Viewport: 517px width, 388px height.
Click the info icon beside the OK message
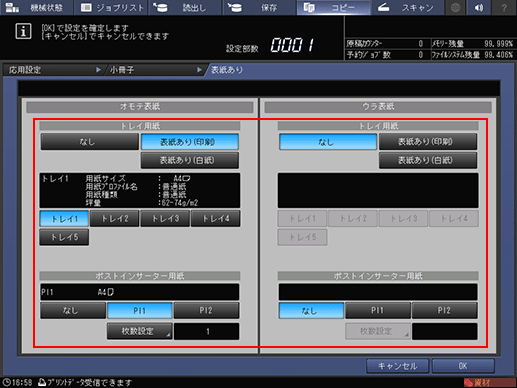click(x=23, y=31)
